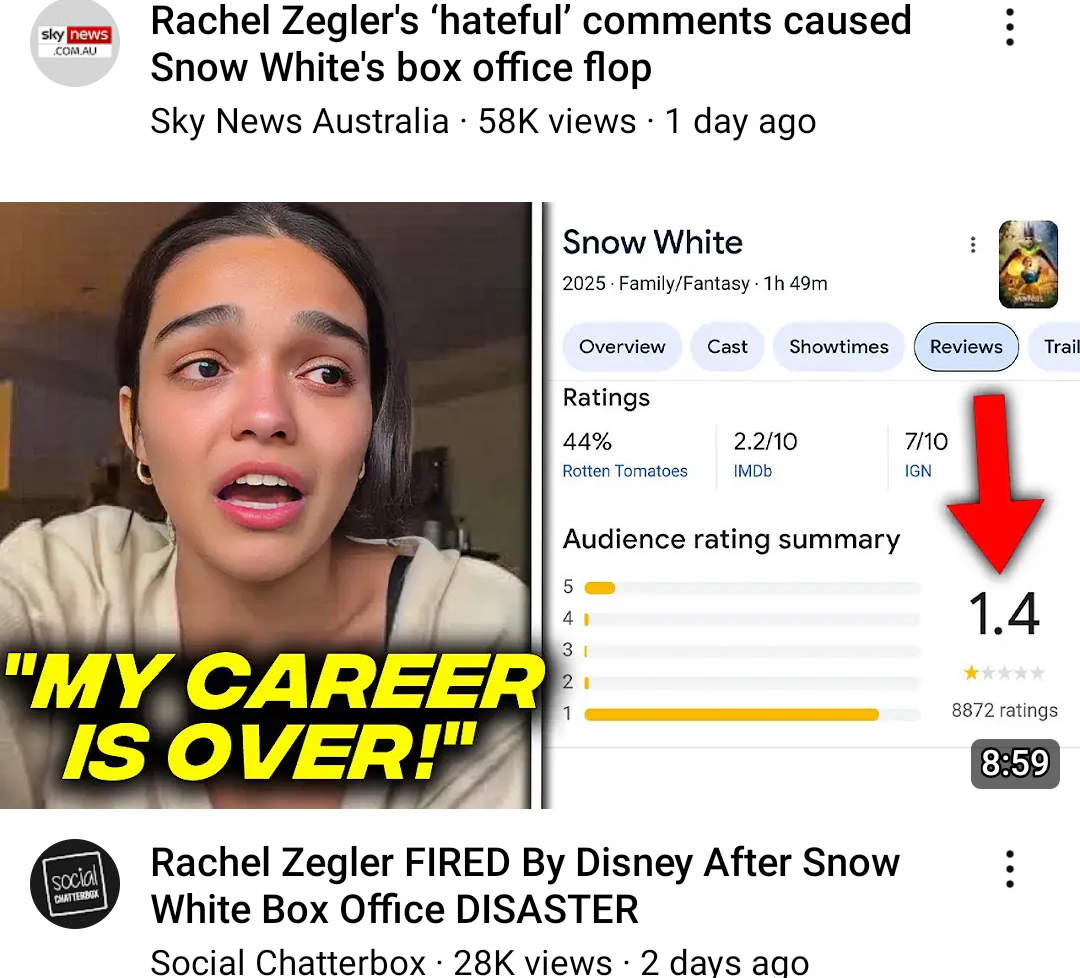This screenshot has width=1080, height=978.
Task: Open the Social Chatterbox channel avatar
Action: 75,884
